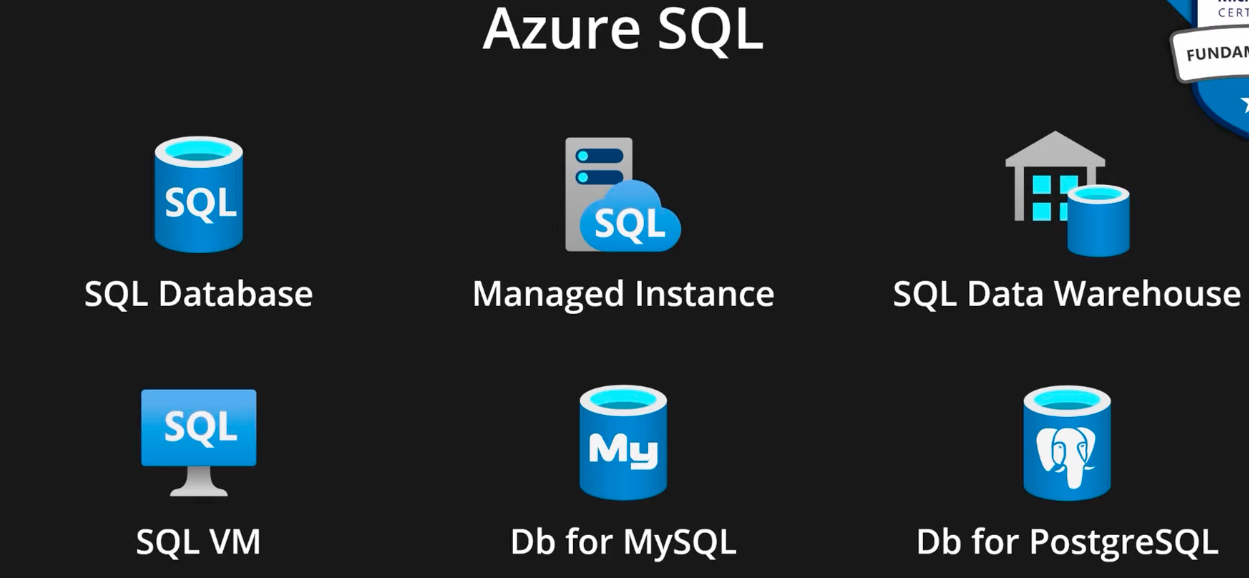Click the "SQL Database" text label
This screenshot has height=578, width=1249.
click(198, 294)
